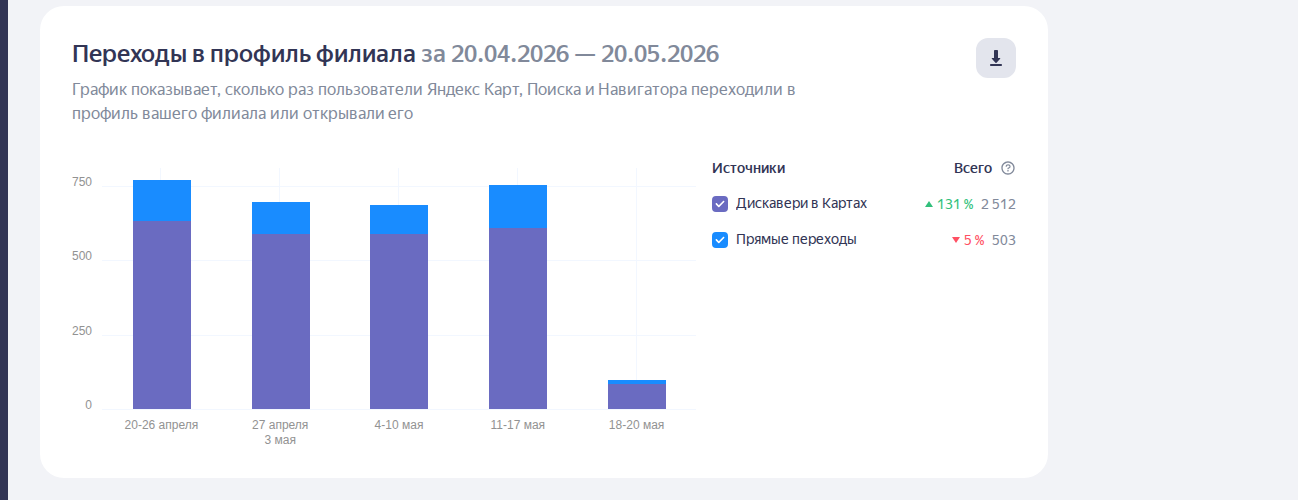Click the date range 20.04.2026 — 20.05.2026
The image size is (1298, 500).
[x=585, y=54]
